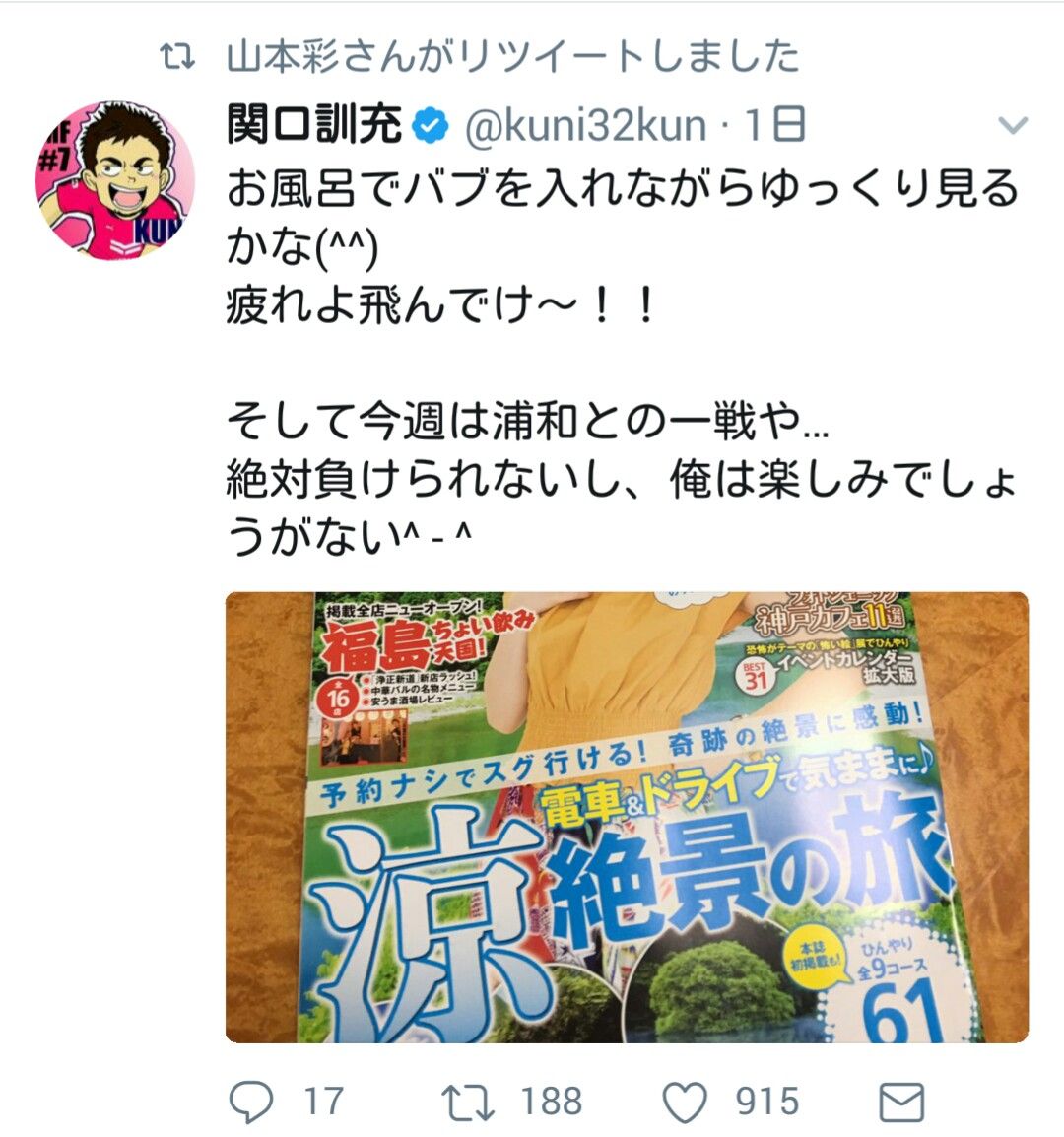Click the verified blue checkmark badge
This screenshot has height=1137, width=1064.
coord(431,125)
